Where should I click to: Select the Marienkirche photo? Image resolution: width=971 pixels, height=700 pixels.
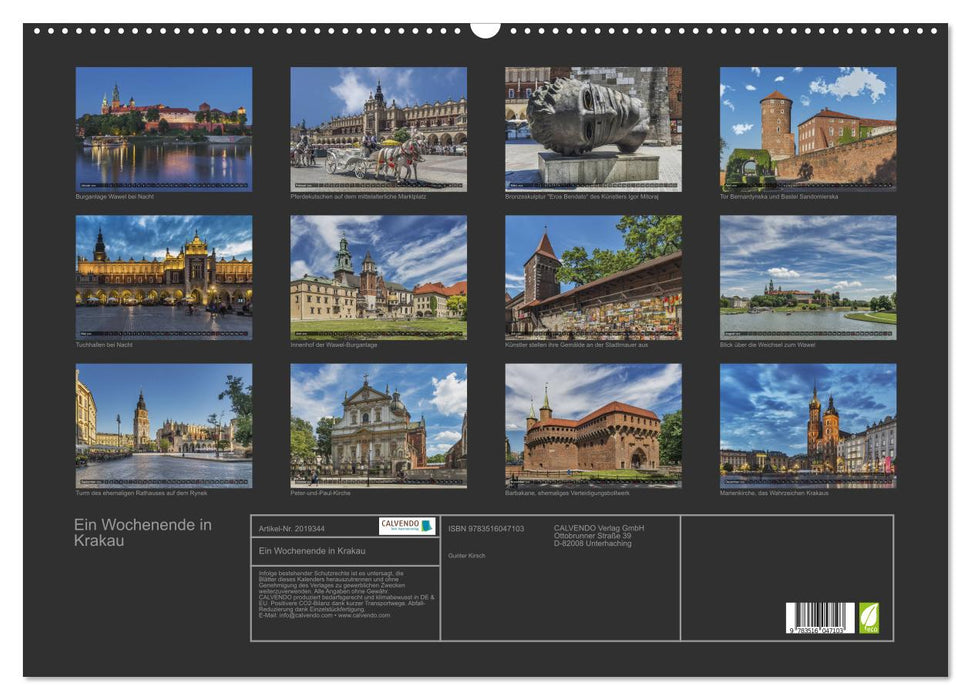(x=808, y=425)
